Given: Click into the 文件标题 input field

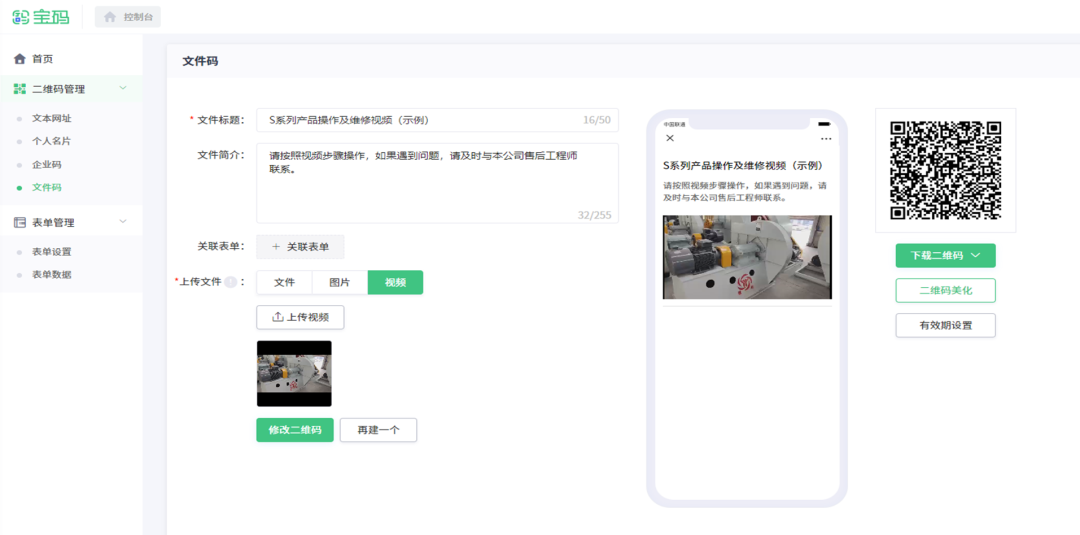Looking at the screenshot, I should point(420,120).
